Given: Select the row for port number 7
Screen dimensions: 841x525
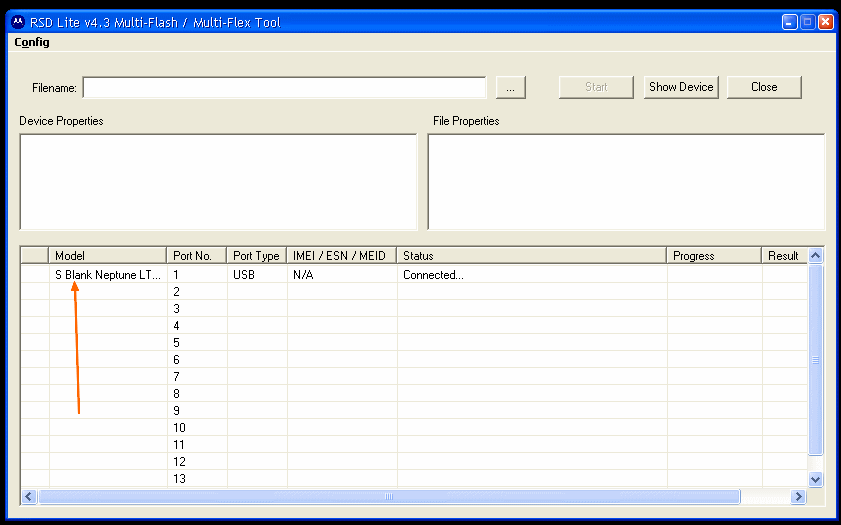Looking at the screenshot, I should [414, 376].
